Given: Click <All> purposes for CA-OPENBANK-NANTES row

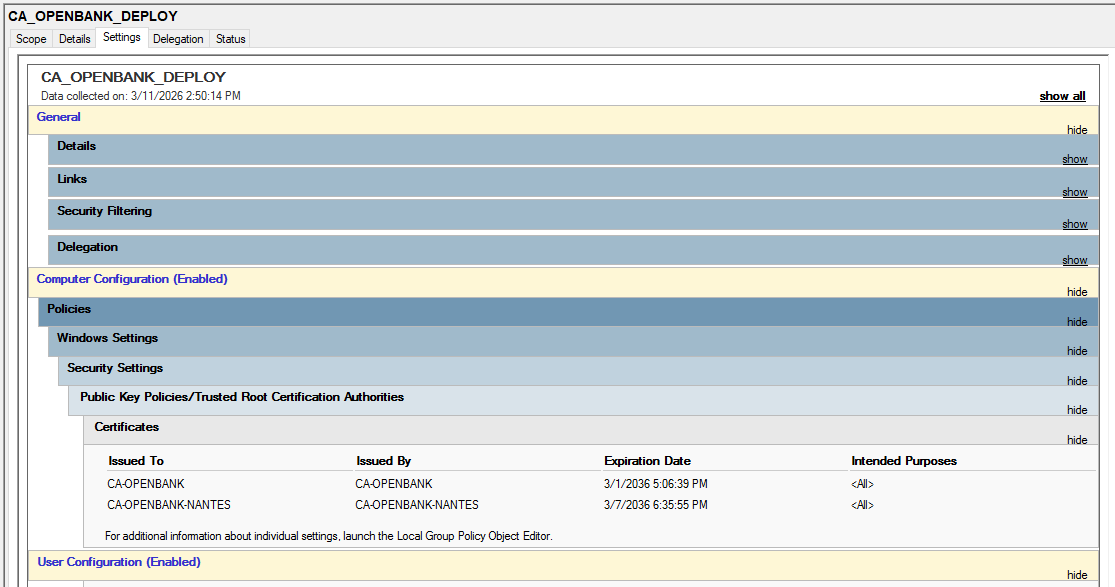Looking at the screenshot, I should [x=862, y=505].
